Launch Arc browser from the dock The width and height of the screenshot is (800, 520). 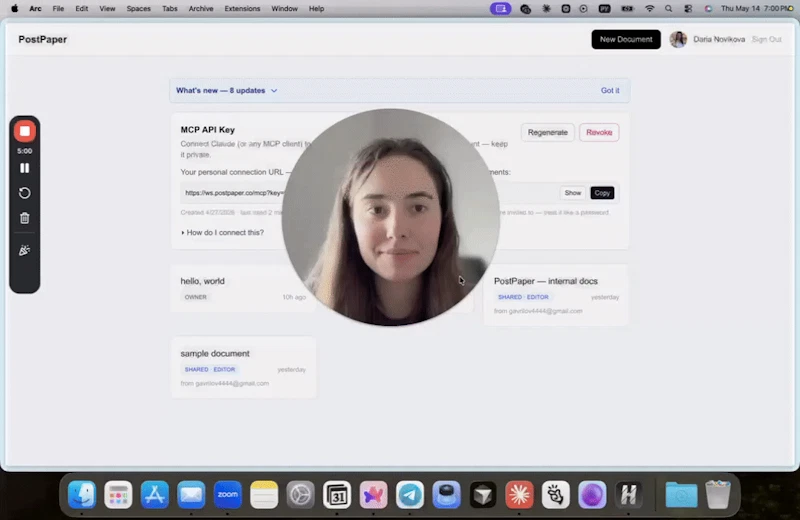click(373, 494)
